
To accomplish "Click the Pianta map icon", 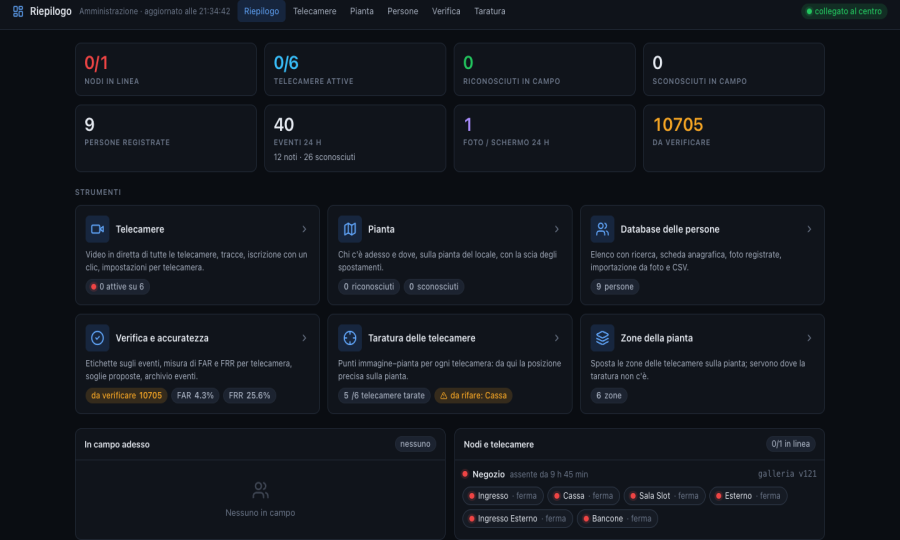I will [x=350, y=229].
